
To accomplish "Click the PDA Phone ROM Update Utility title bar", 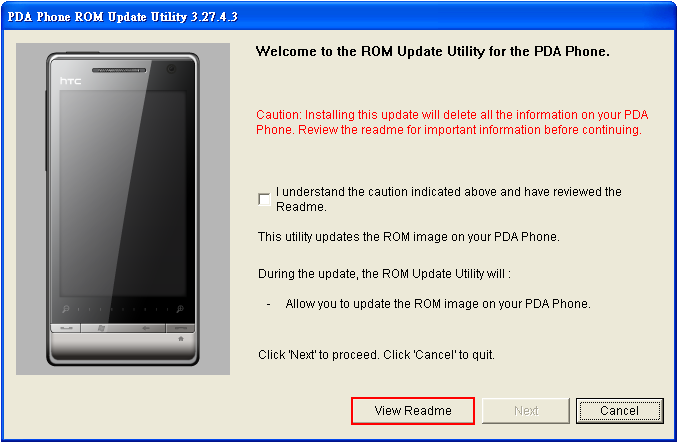I will pos(338,16).
